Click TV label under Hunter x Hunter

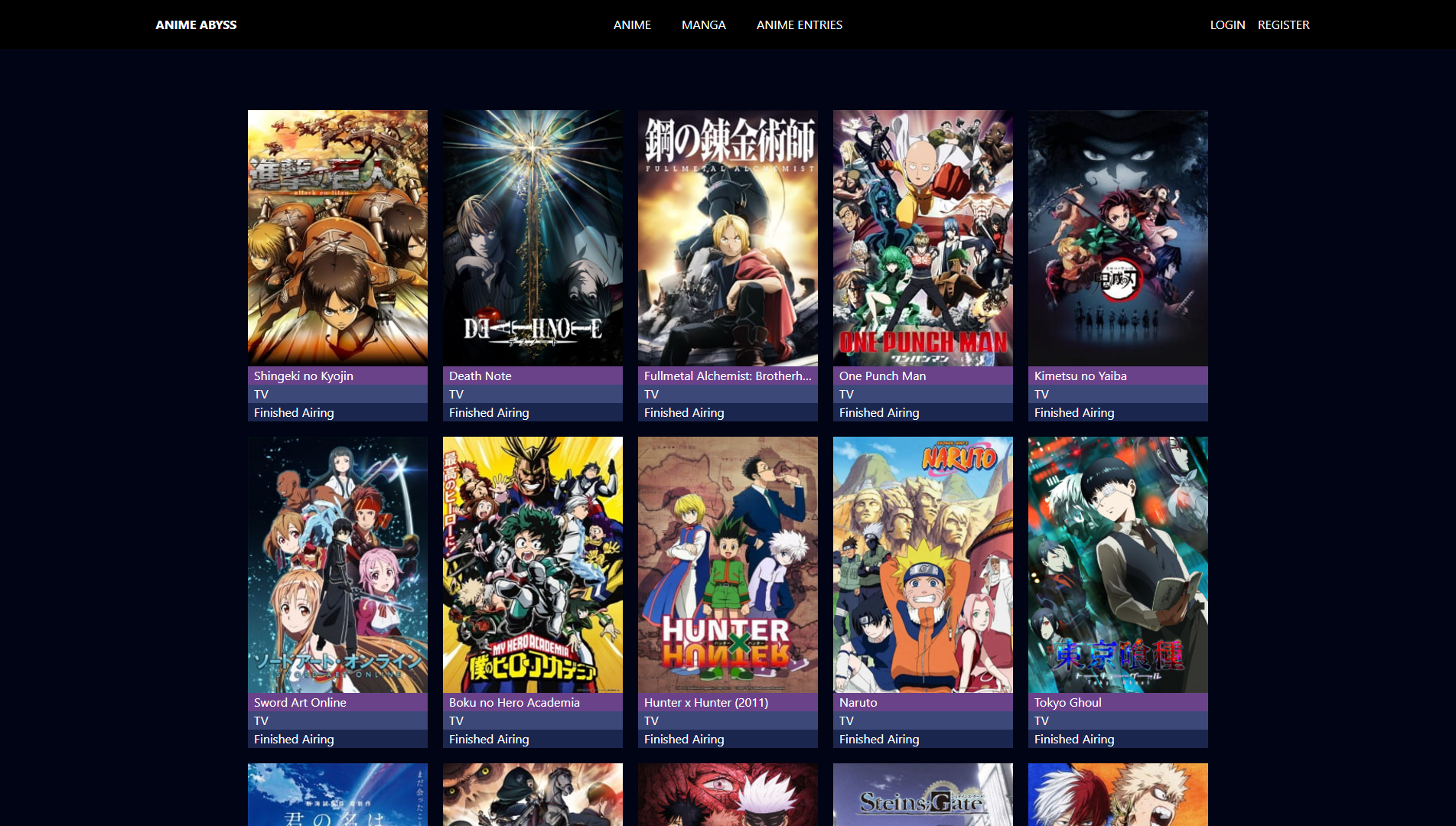click(651, 720)
